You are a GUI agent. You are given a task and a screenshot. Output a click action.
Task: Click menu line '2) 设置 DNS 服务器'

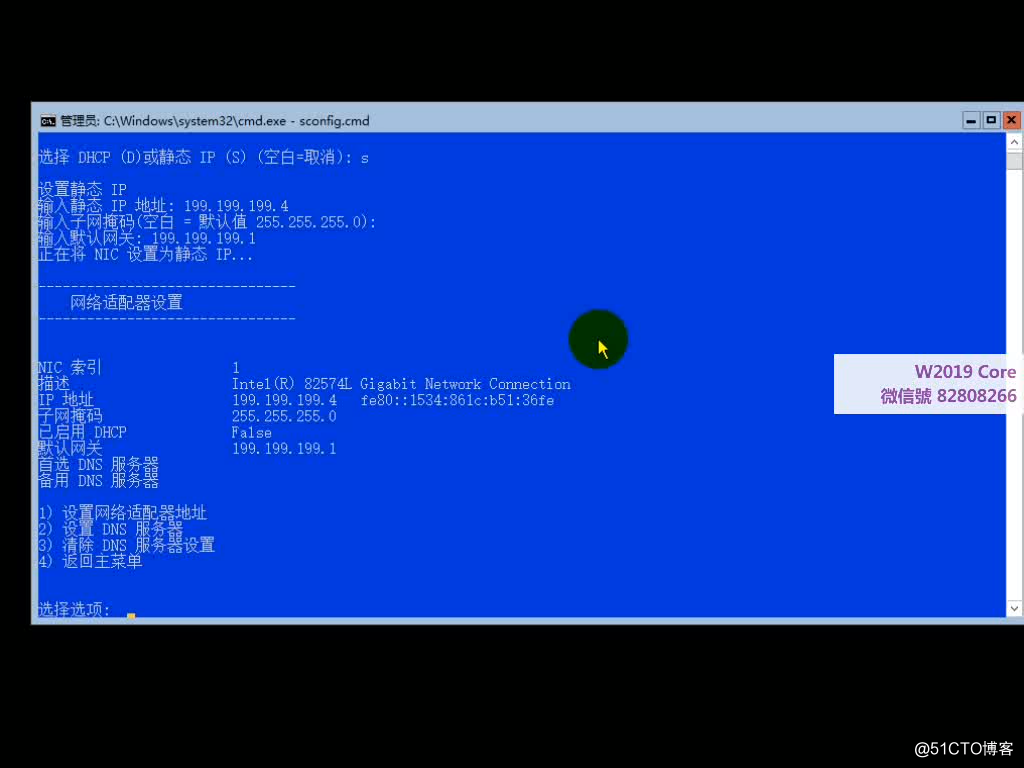[x=110, y=528]
